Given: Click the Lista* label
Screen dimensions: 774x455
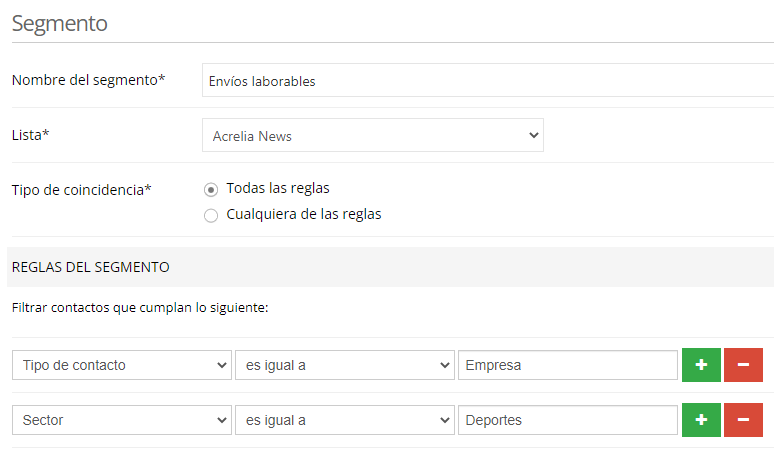Looking at the screenshot, I should click(31, 135).
